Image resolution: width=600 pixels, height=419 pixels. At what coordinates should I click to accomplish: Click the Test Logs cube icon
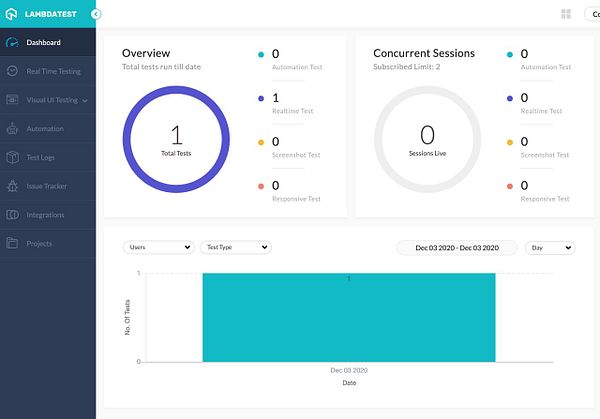[x=12, y=157]
